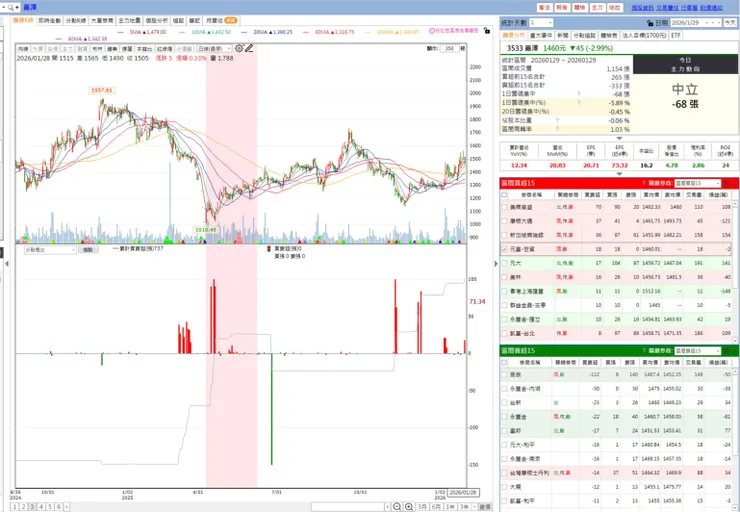Expand the arrow below EPS metrics row
This screenshot has height=512, width=740.
pos(619,174)
